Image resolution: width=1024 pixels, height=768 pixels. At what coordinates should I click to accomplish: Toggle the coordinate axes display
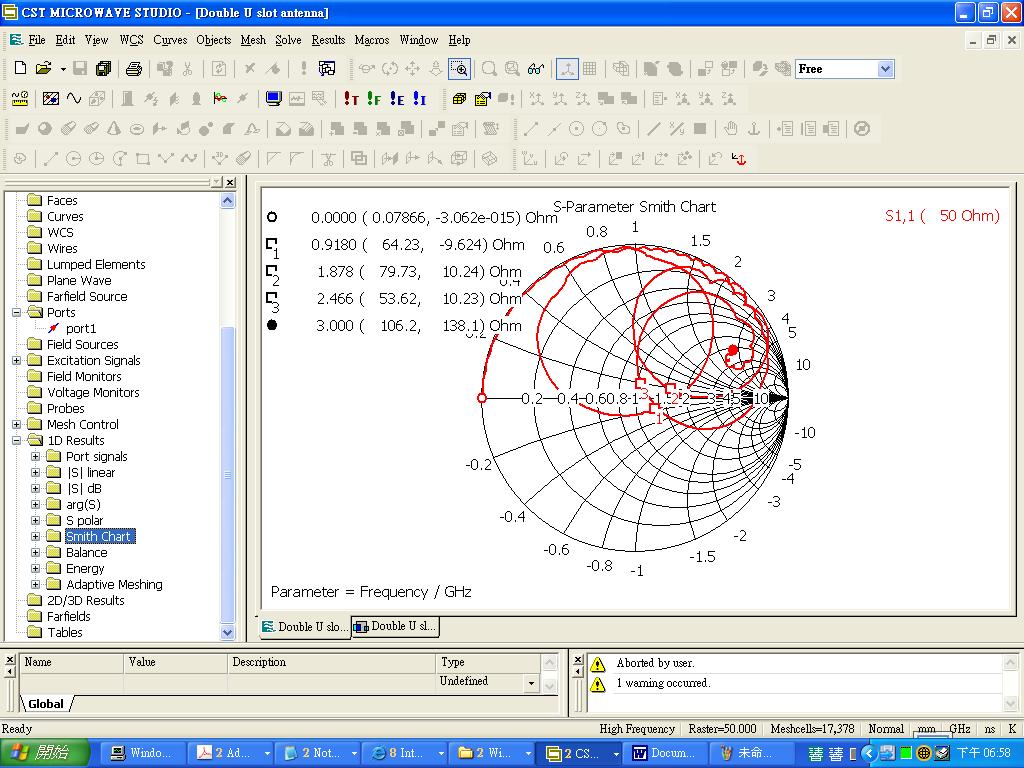567,68
